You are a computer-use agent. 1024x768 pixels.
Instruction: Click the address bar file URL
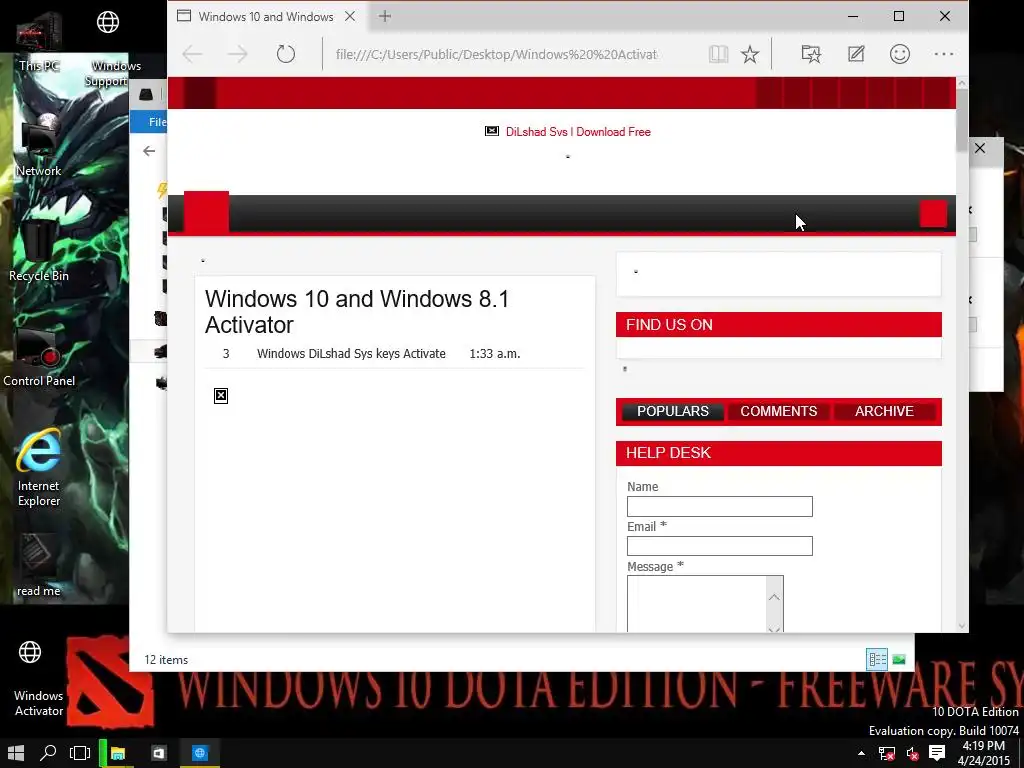496,54
